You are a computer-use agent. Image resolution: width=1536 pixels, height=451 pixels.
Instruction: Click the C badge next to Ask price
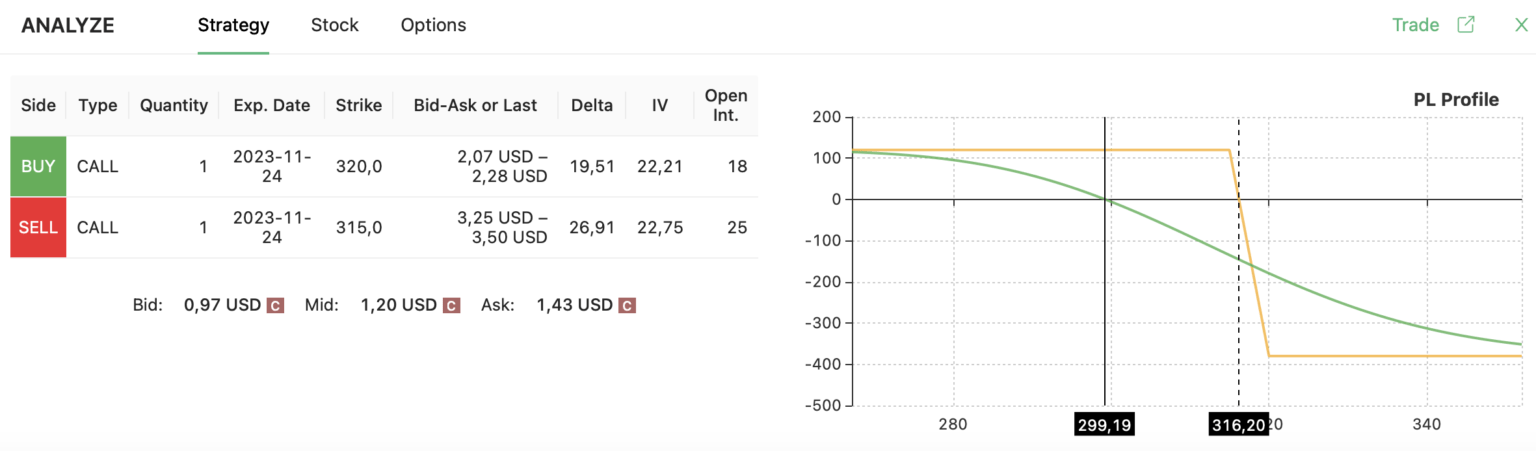pyautogui.click(x=627, y=305)
